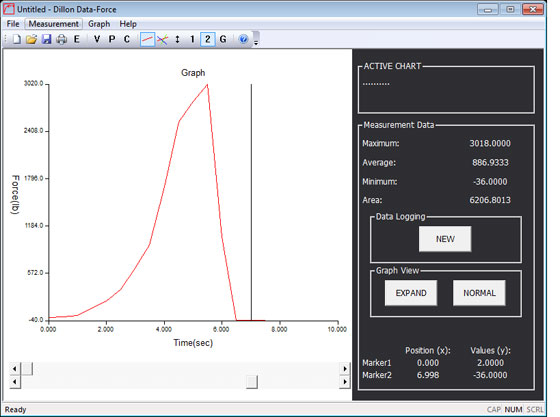Toggle marker 2 toolbar button
The width and height of the screenshot is (560, 417).
tap(208, 39)
